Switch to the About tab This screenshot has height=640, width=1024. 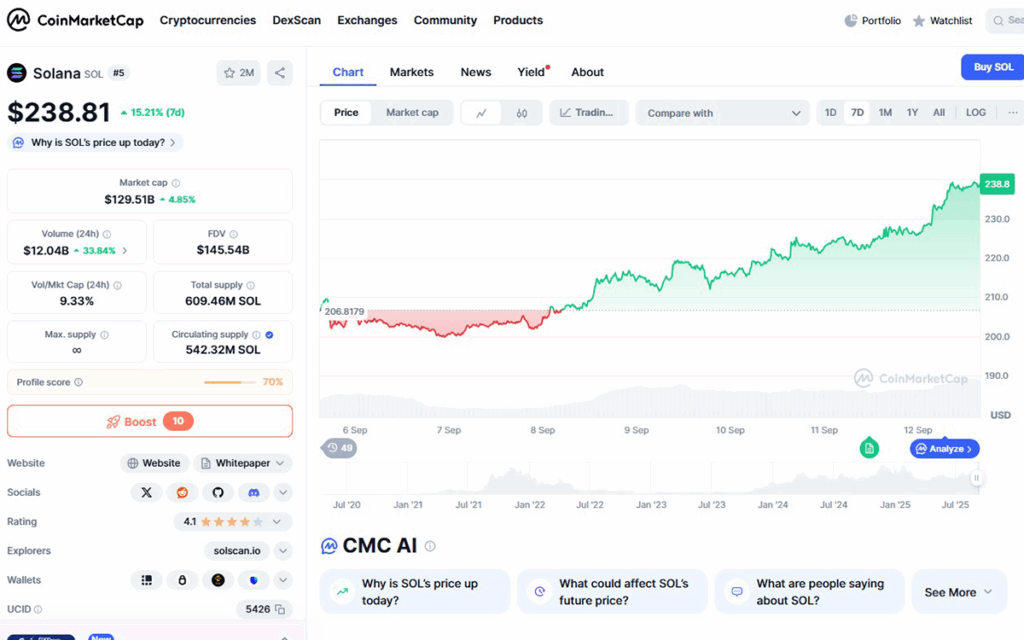[x=587, y=72]
